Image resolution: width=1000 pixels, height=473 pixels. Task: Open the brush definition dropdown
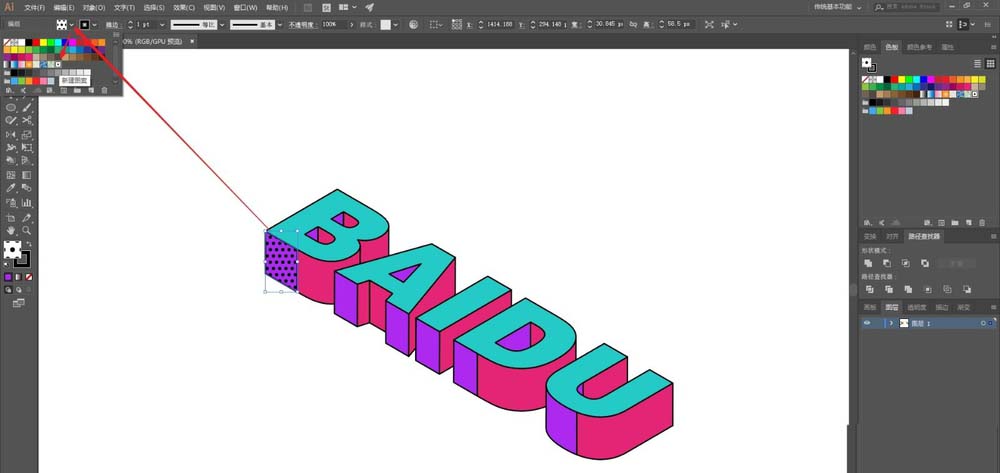pos(280,24)
